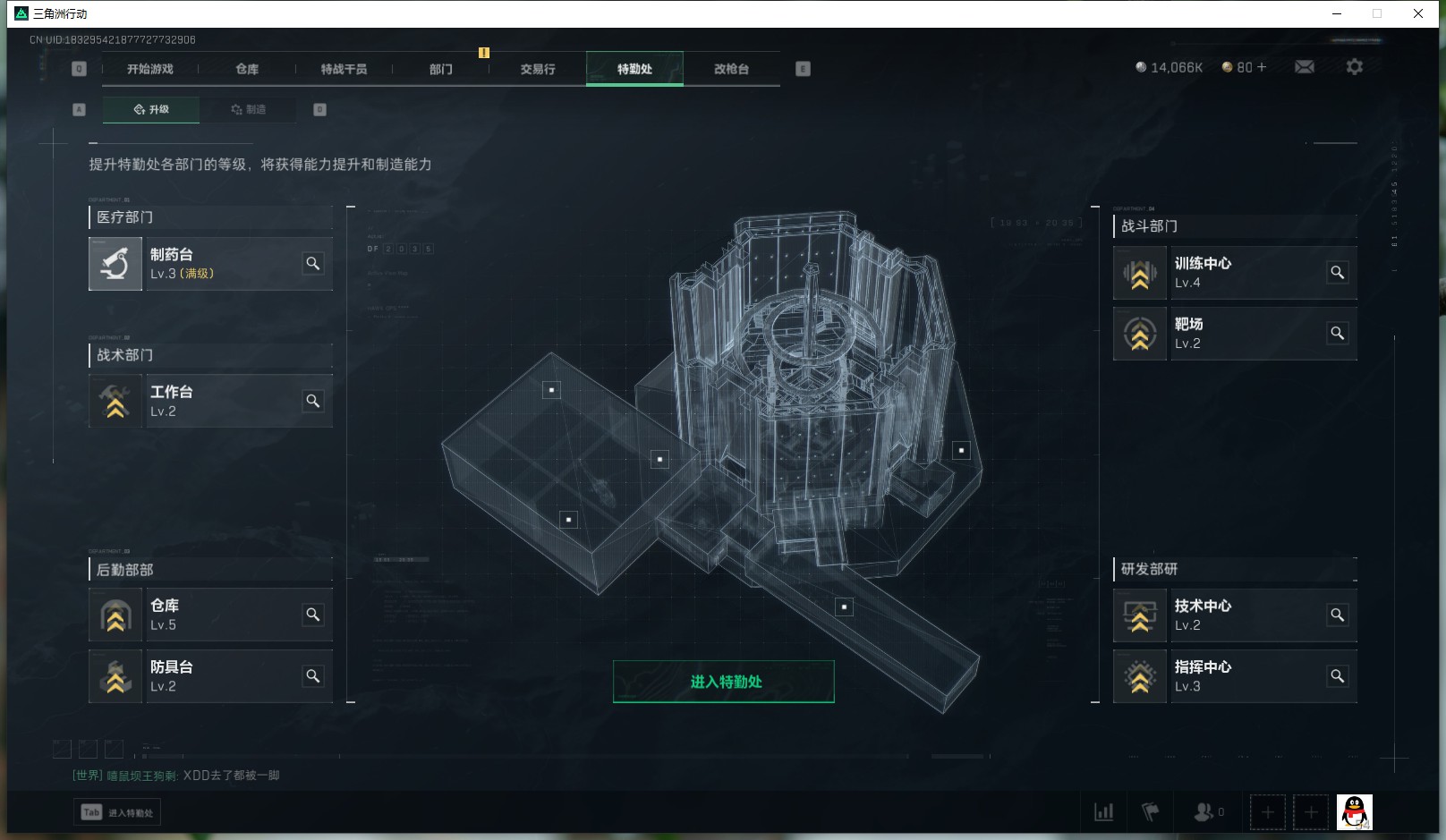Click the magnifier next to 训练中心
The height and width of the screenshot is (840, 1446).
click(1337, 272)
